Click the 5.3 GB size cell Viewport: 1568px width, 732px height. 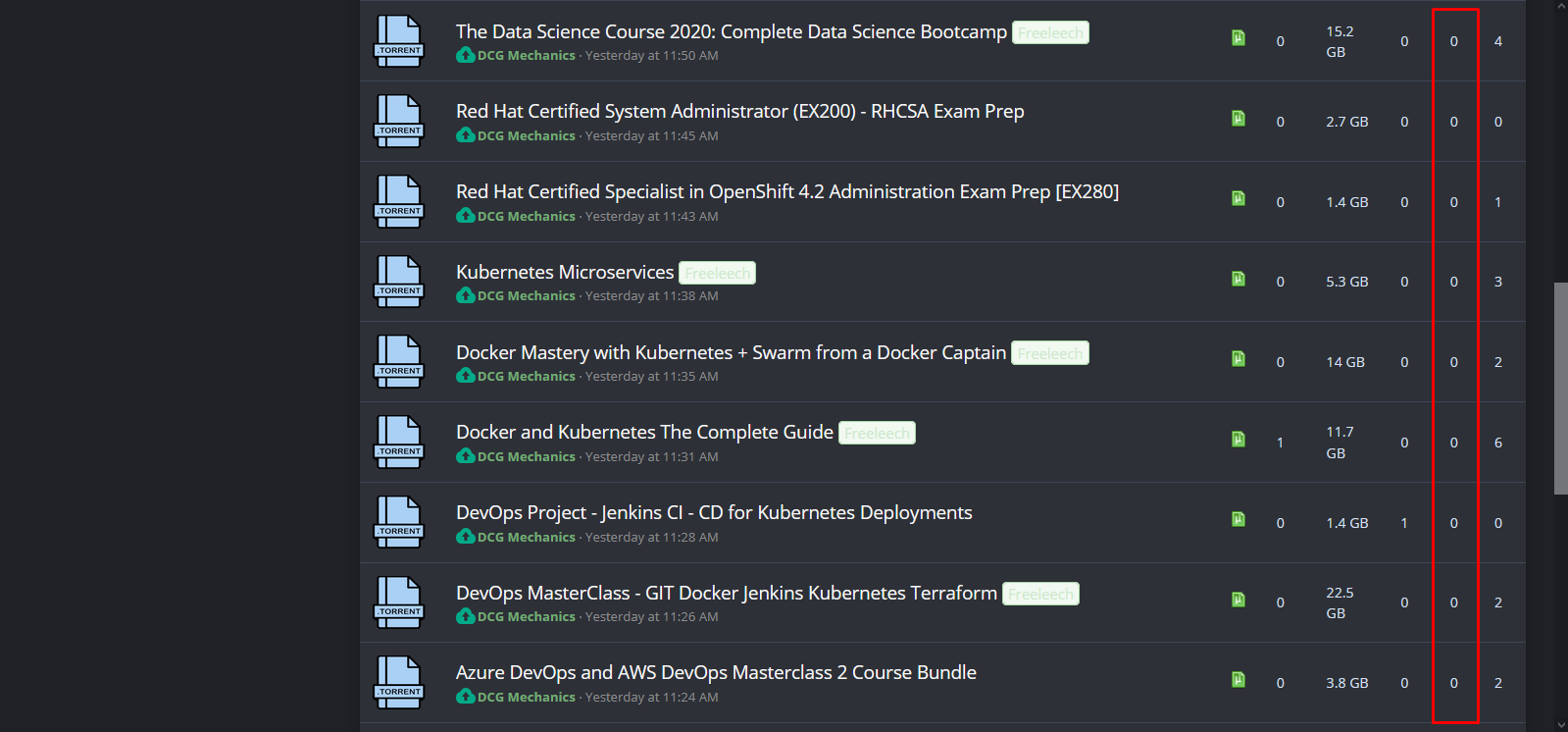click(1347, 282)
